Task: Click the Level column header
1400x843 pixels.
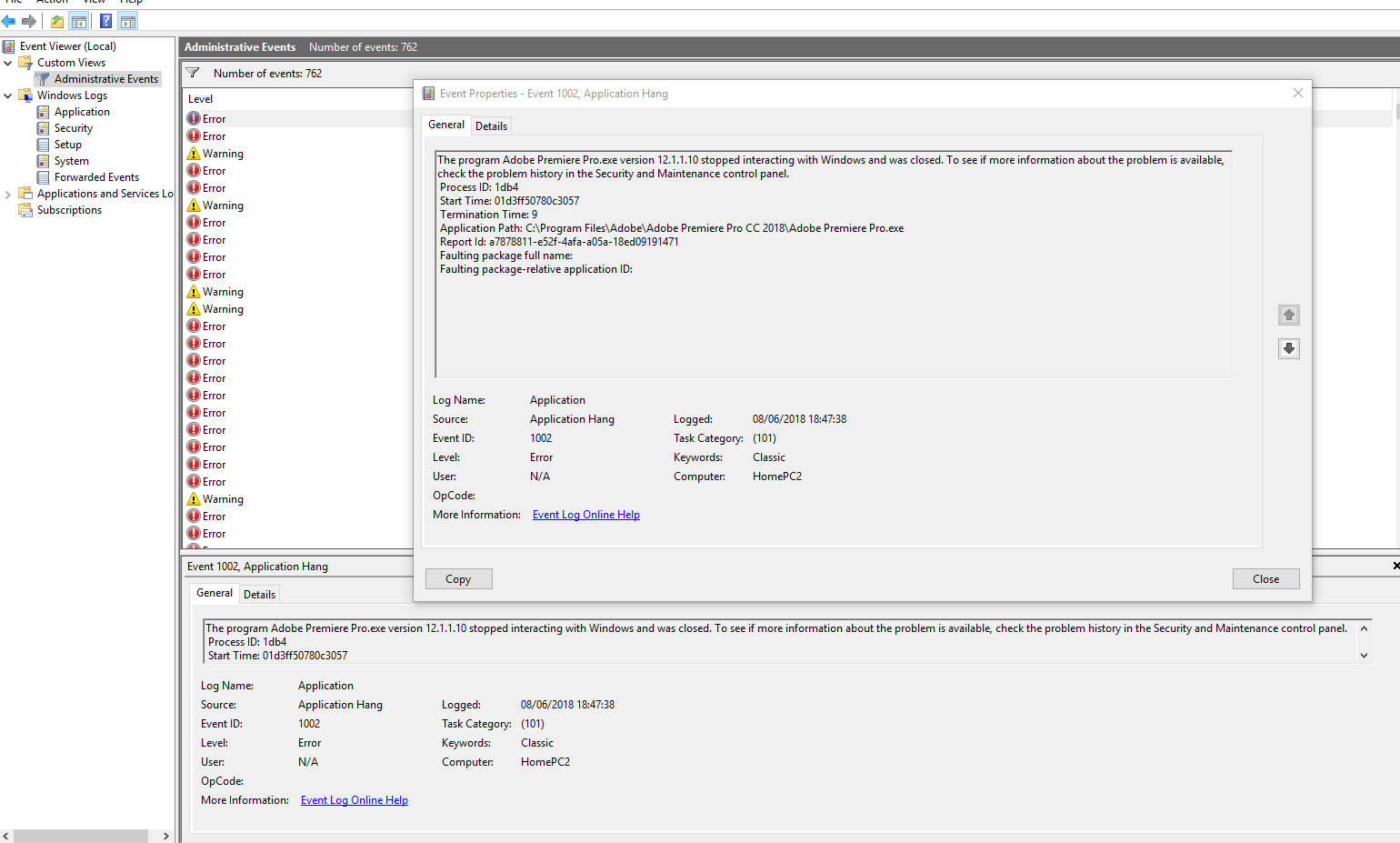Action: pyautogui.click(x=201, y=99)
